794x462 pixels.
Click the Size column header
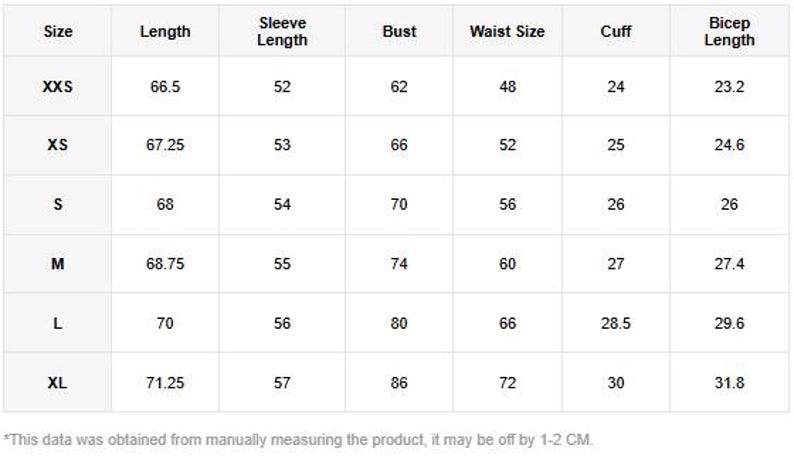pos(58,31)
